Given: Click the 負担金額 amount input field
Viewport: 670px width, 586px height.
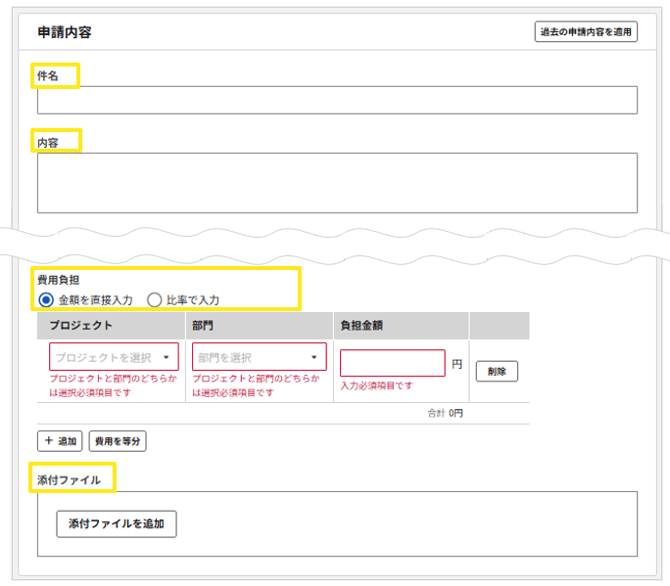Looking at the screenshot, I should coord(393,363).
